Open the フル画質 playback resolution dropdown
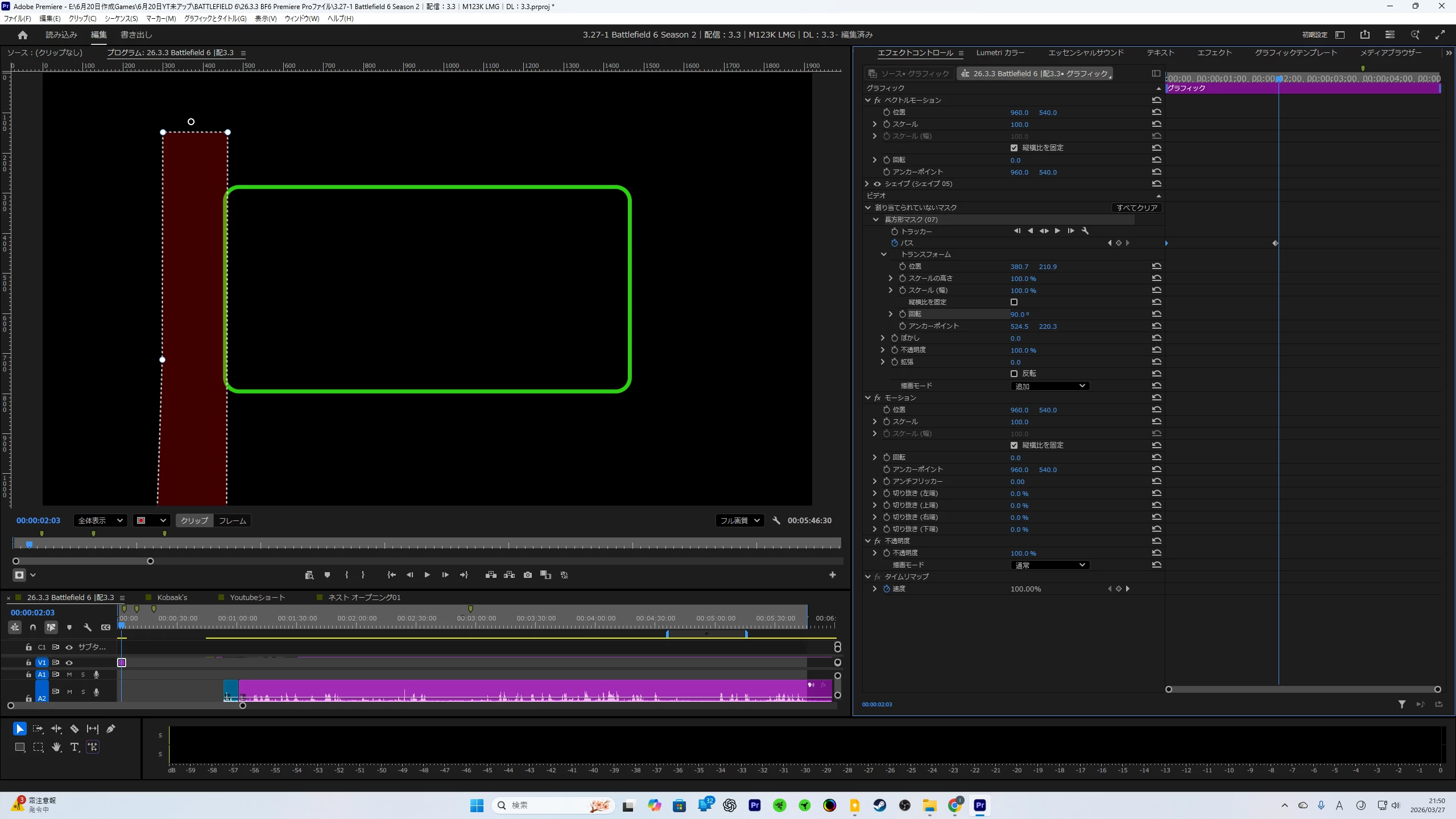This screenshot has height=819, width=1456. (x=739, y=520)
